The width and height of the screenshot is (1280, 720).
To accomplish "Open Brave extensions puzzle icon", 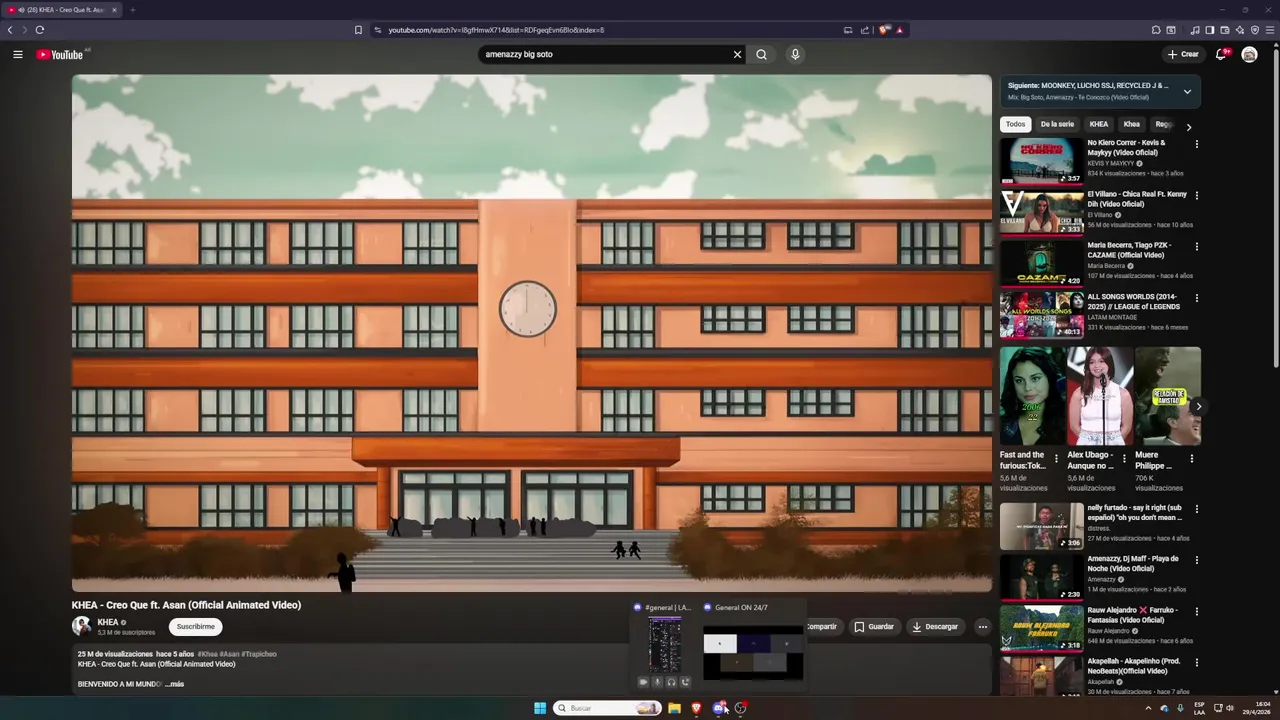I will 1156,30.
